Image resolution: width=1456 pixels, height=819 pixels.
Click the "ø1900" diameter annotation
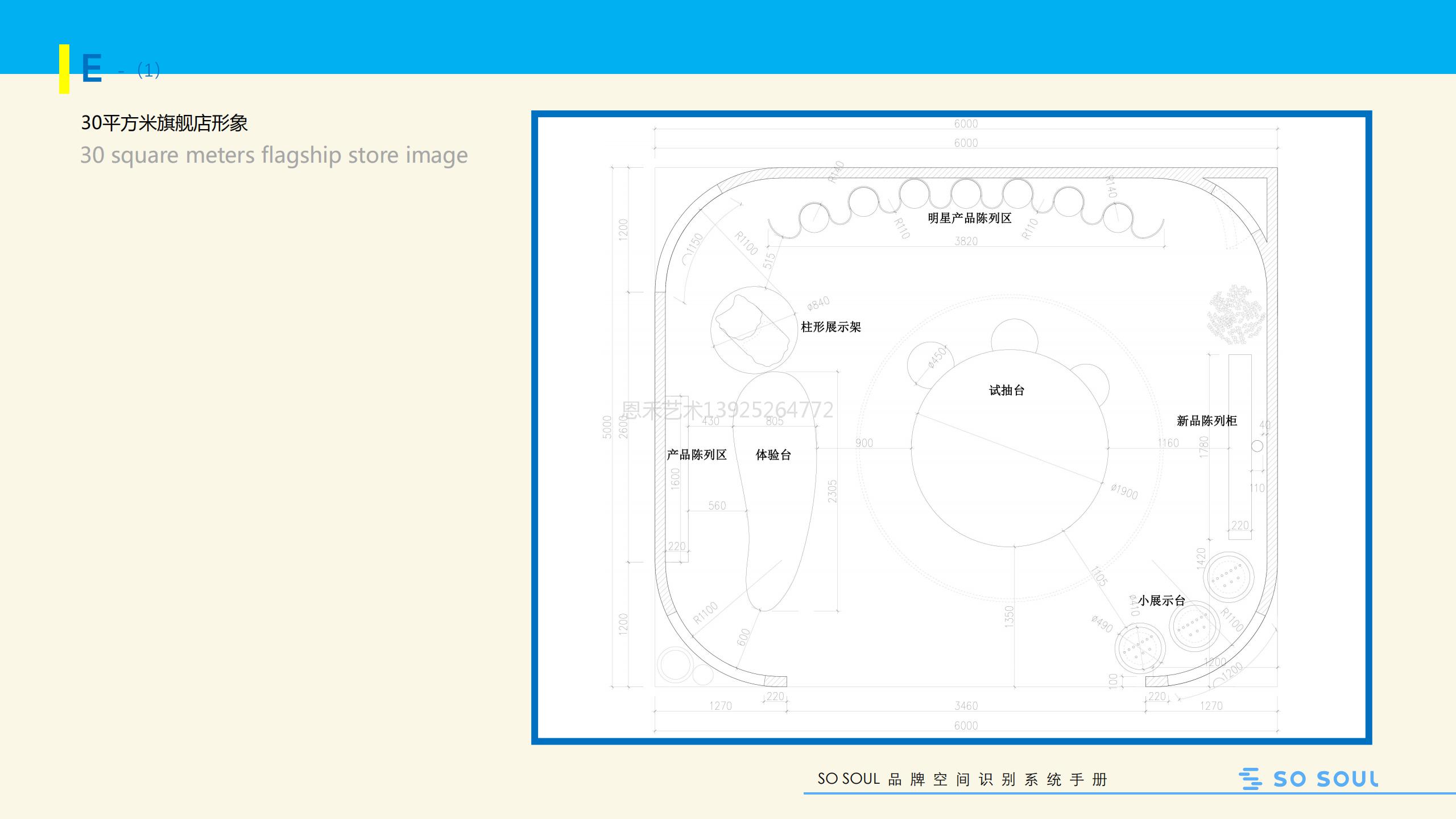[1124, 491]
